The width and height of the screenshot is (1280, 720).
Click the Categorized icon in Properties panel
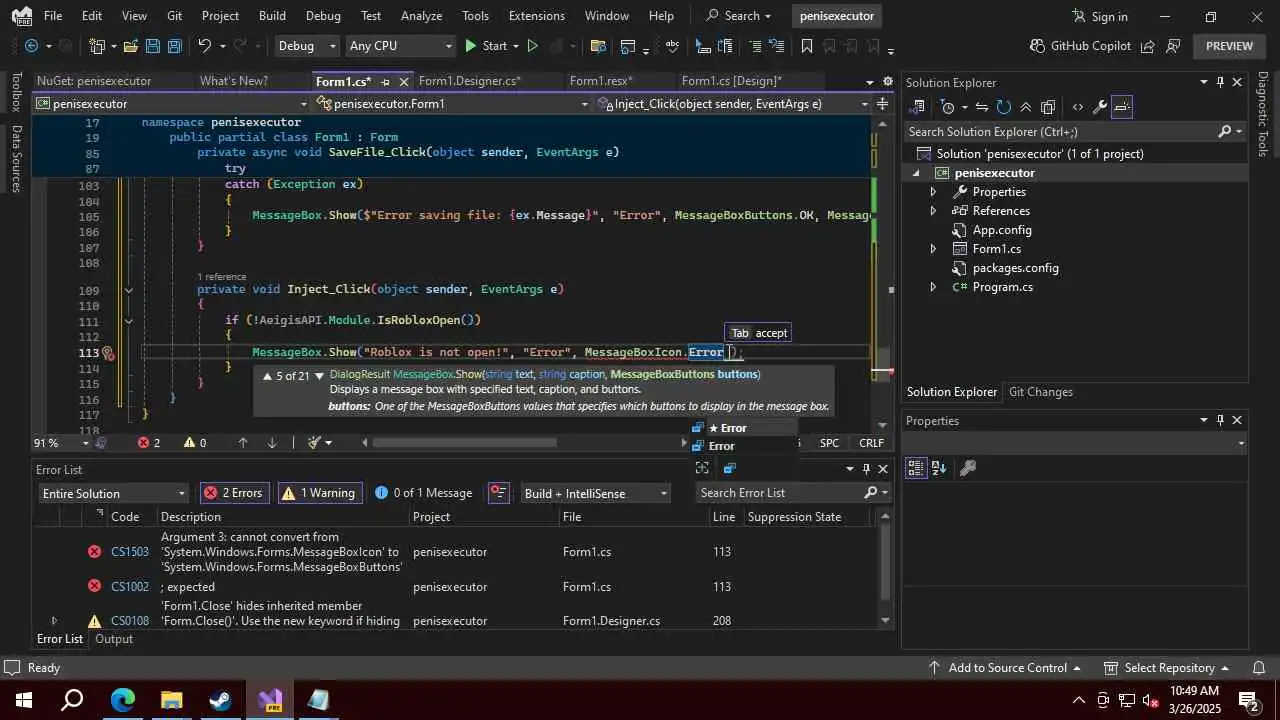tap(916, 468)
